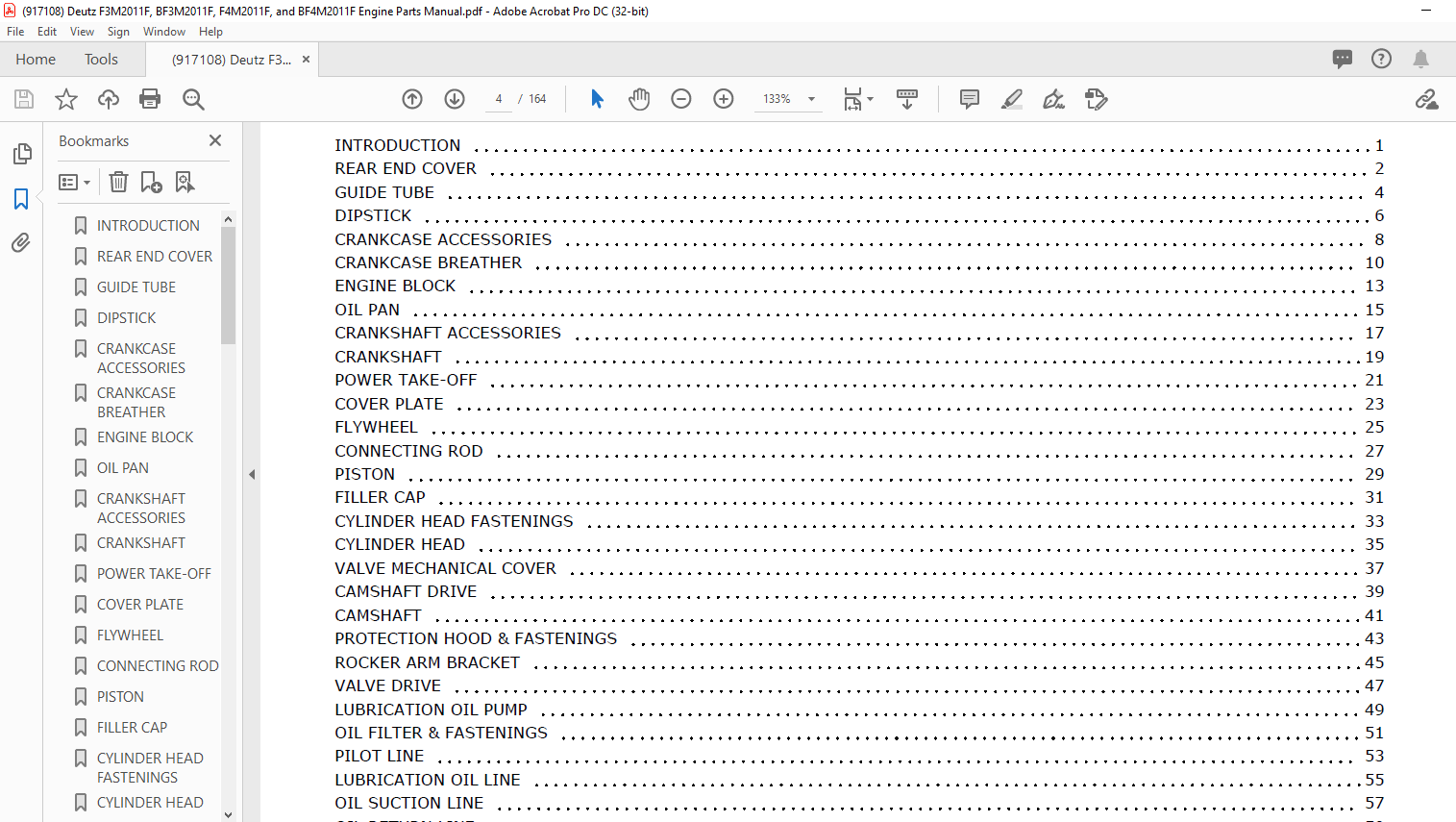
Task: Follow the ROCKER ARM BRACKET contents link
Action: 427,662
